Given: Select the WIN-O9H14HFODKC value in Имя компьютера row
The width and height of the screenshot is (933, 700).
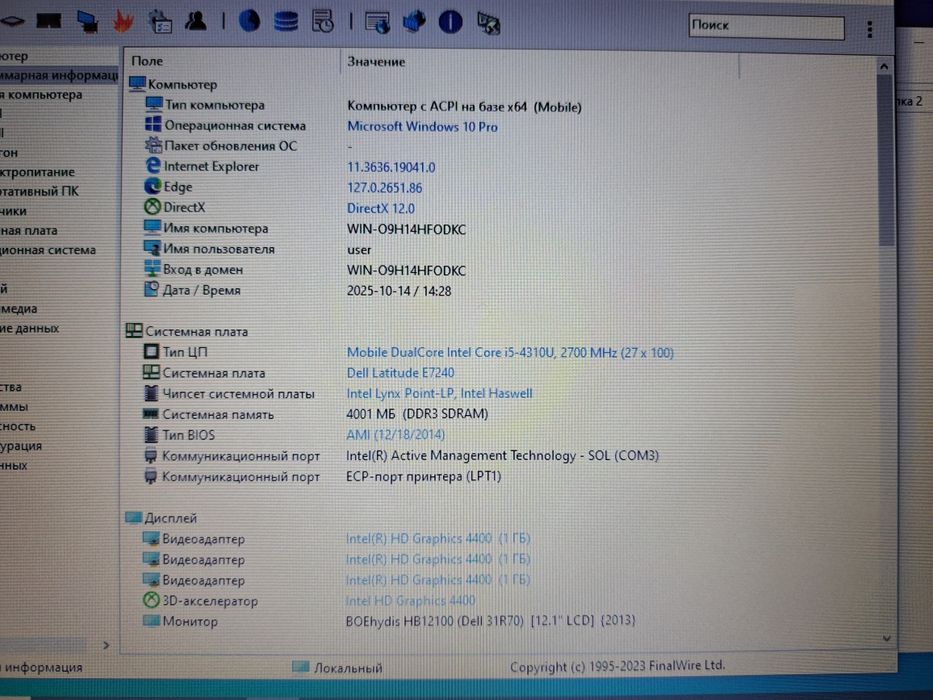Looking at the screenshot, I should (406, 230).
